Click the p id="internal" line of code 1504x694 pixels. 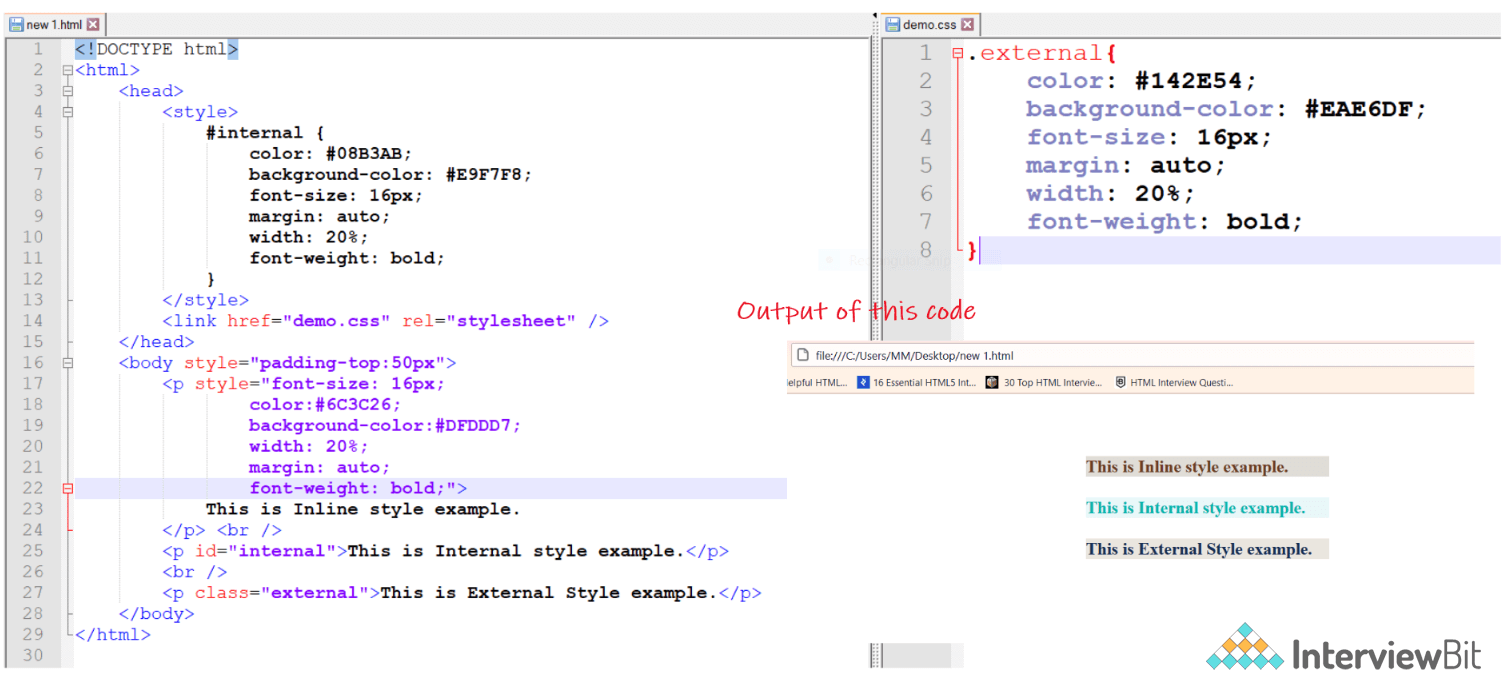pos(446,551)
